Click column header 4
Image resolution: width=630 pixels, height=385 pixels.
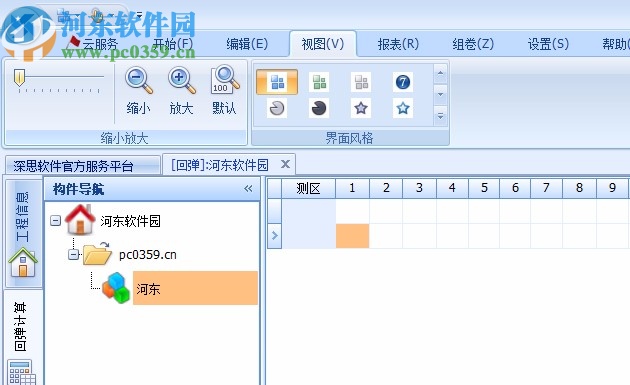pos(452,188)
